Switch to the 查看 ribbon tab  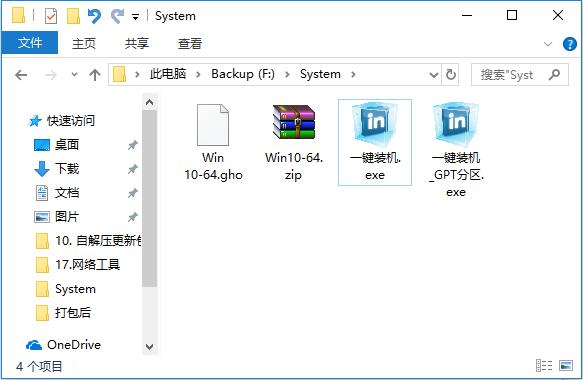tap(190, 44)
